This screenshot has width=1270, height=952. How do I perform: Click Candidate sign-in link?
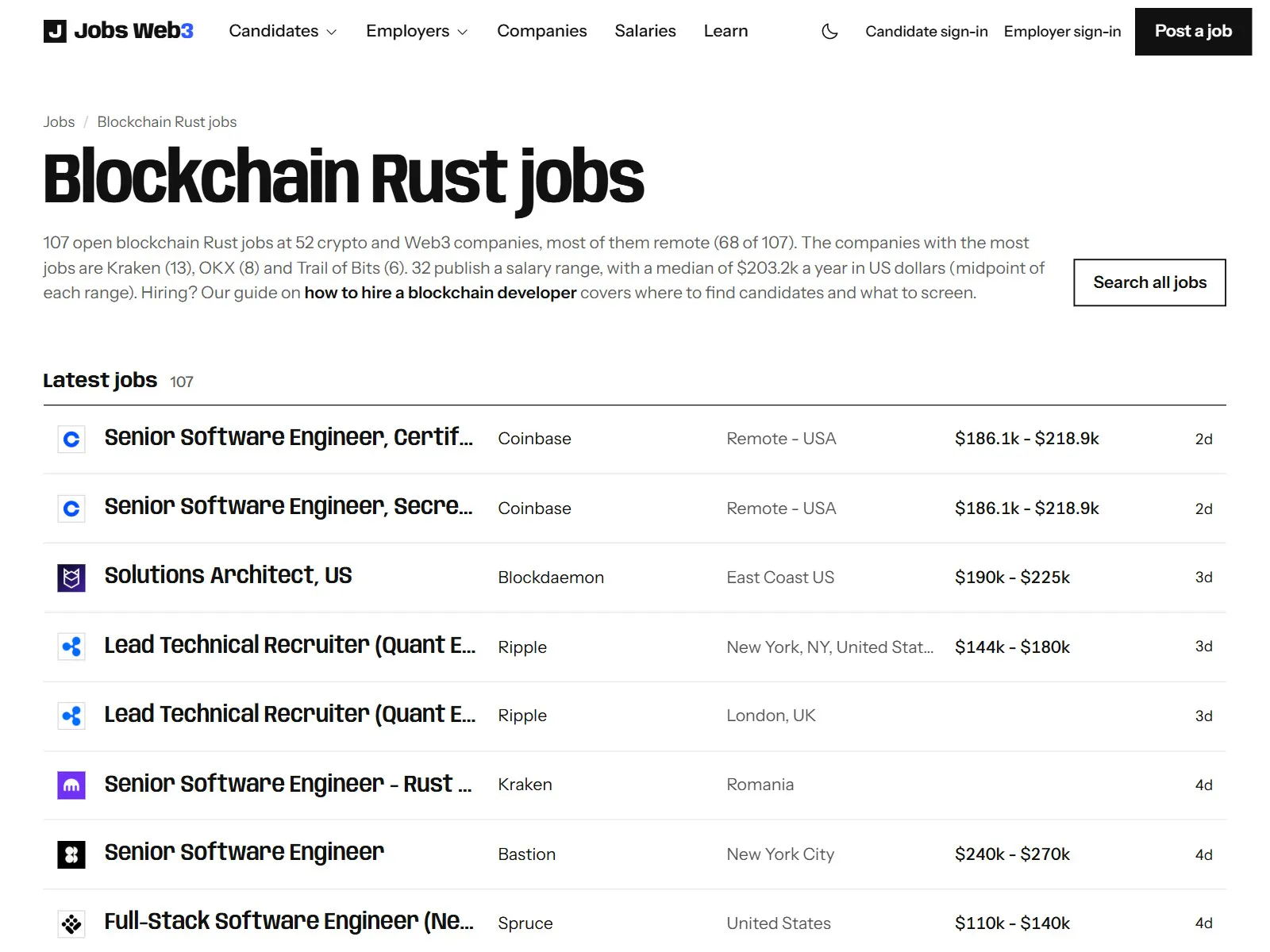[926, 32]
